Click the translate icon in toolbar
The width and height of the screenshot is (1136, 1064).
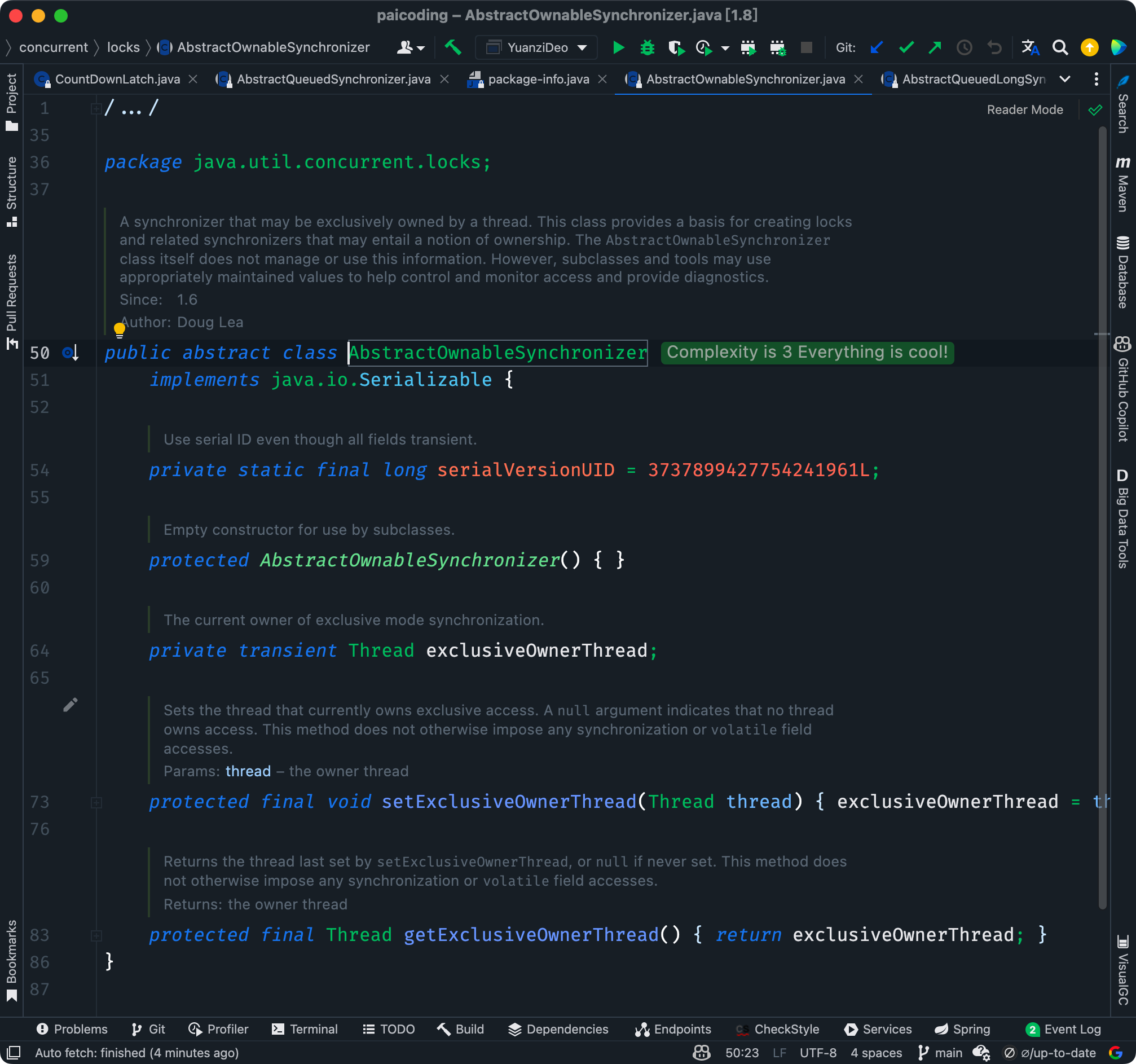(1030, 47)
